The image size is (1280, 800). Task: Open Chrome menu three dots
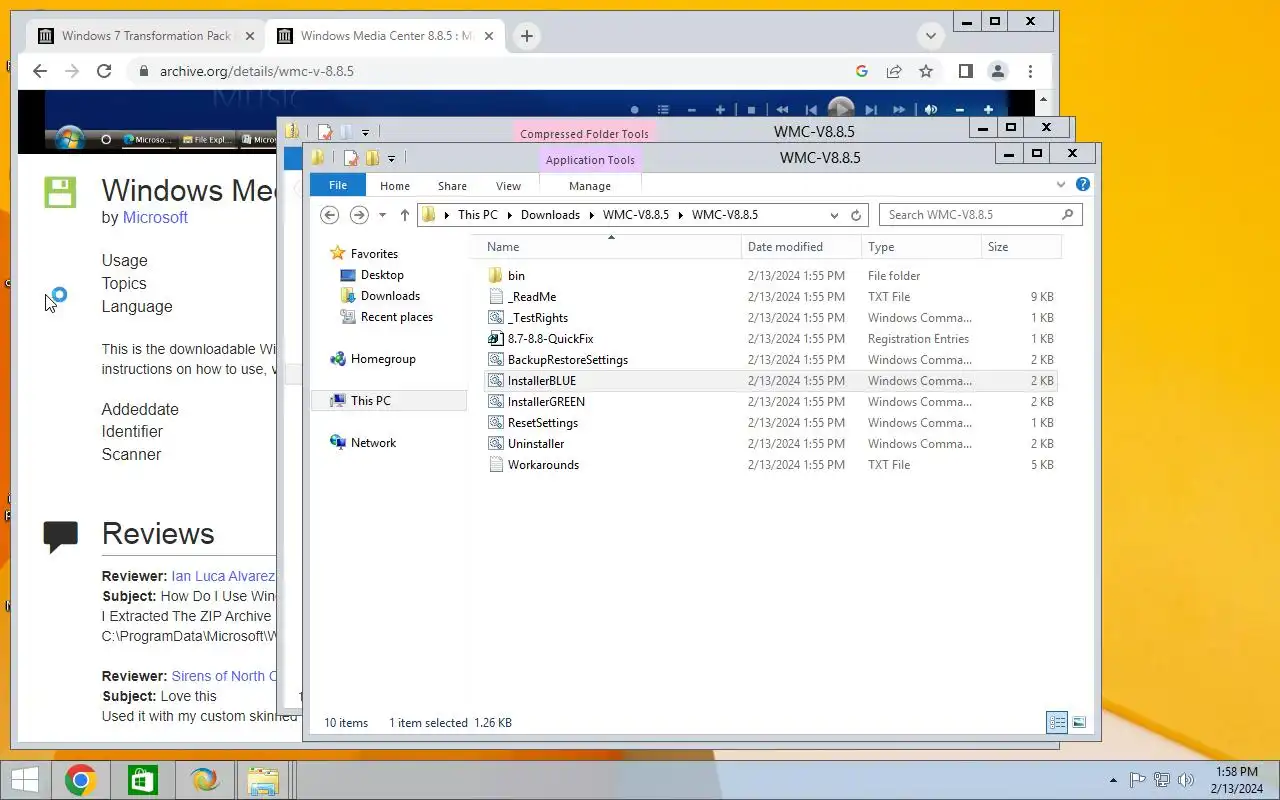[1030, 71]
